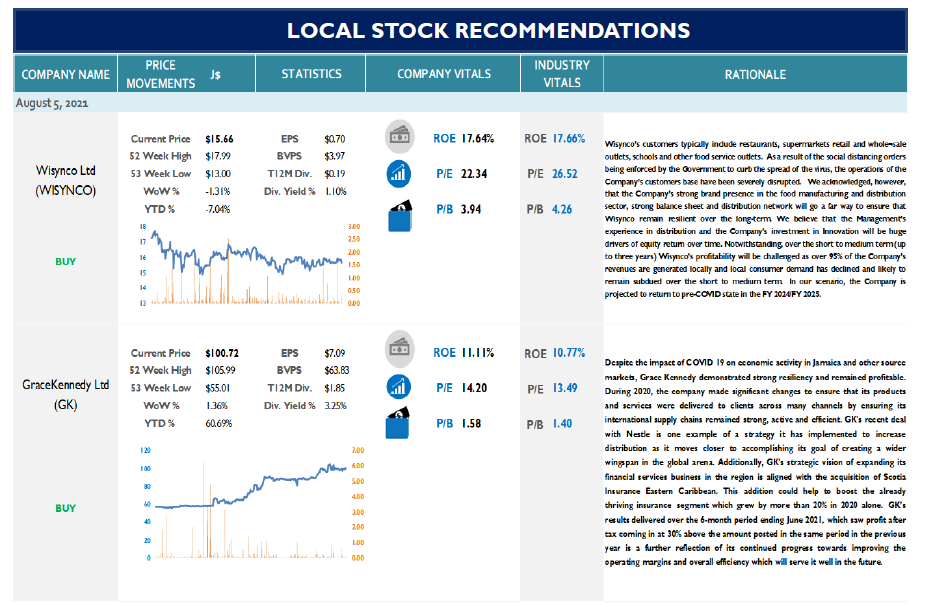The image size is (934, 607).
Task: Select Wisynco's company P/E 22.34
Action: (x=474, y=174)
